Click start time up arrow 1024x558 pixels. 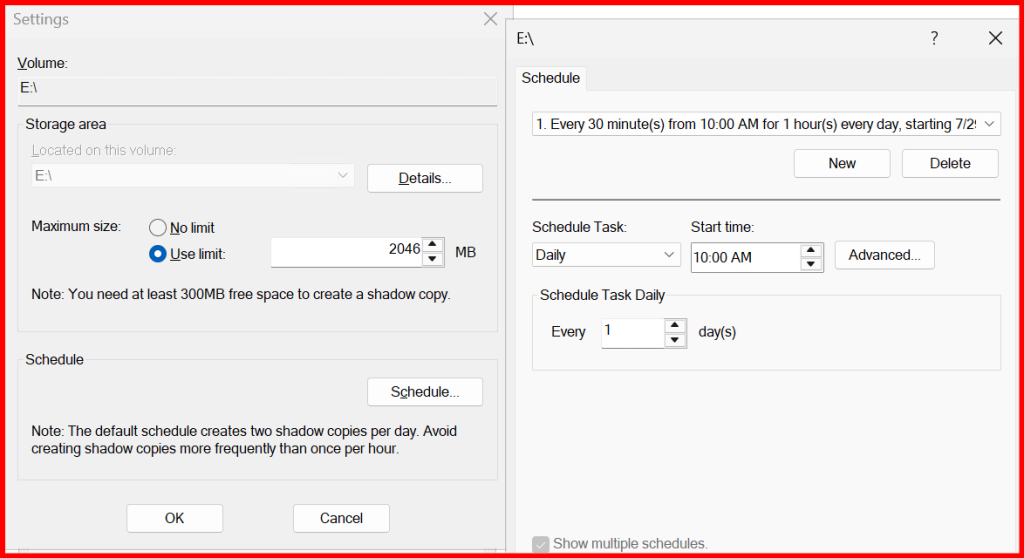(812, 250)
